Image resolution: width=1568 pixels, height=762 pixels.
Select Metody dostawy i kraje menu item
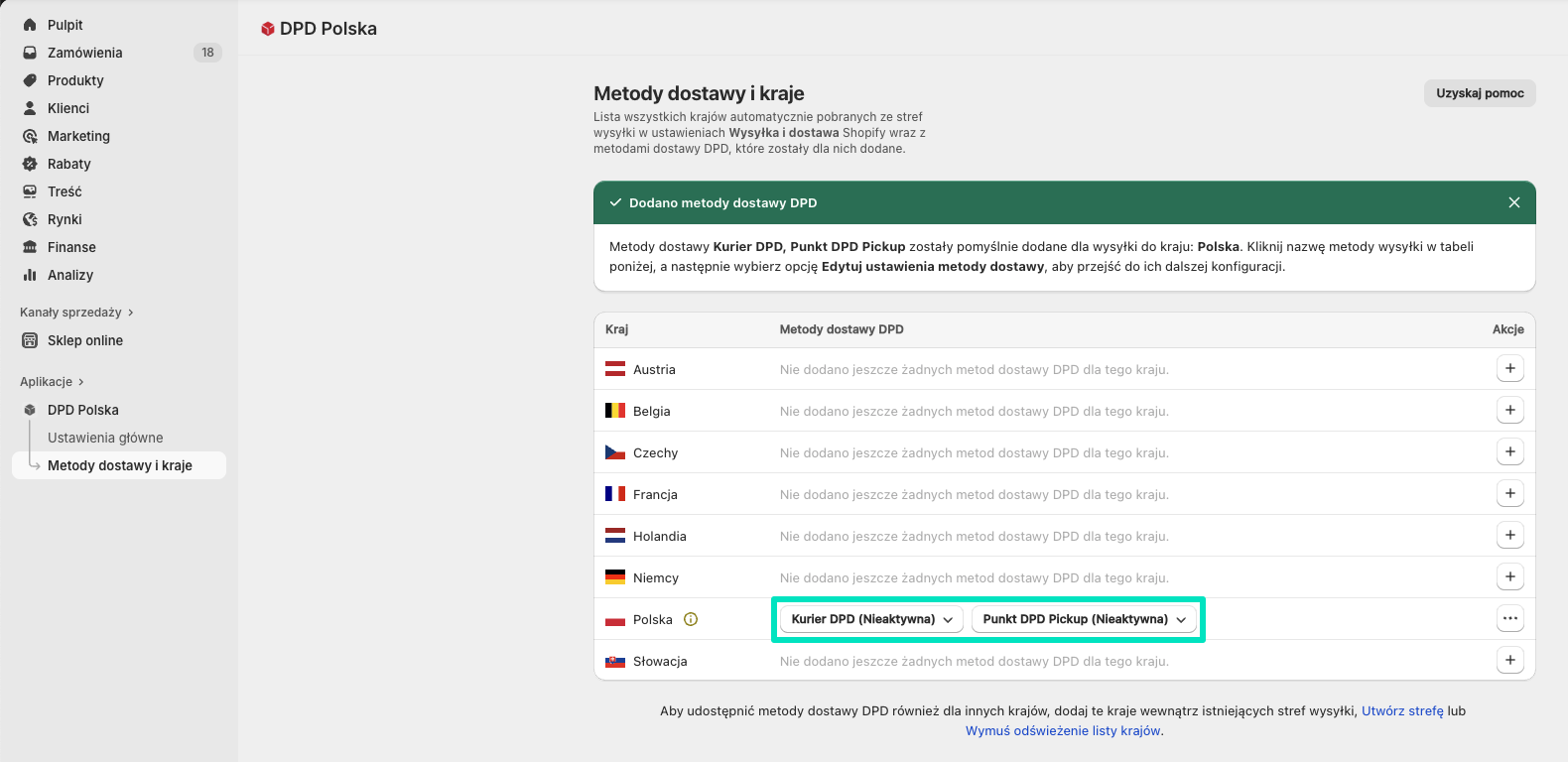click(119, 465)
